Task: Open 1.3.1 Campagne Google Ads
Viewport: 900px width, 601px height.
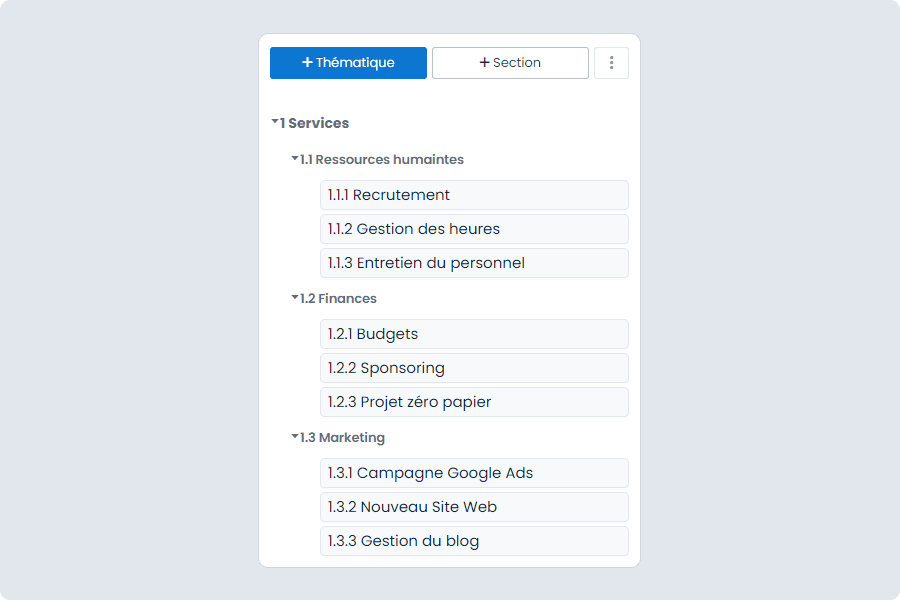Action: click(x=474, y=473)
